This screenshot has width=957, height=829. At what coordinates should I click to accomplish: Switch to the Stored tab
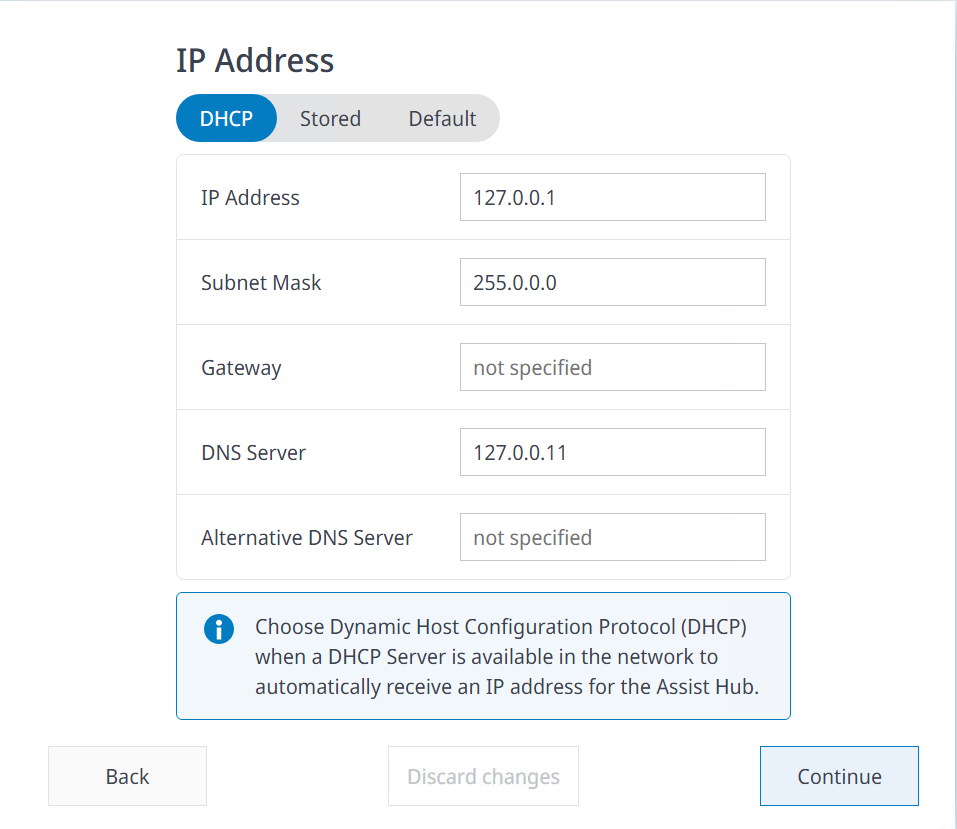pos(330,118)
